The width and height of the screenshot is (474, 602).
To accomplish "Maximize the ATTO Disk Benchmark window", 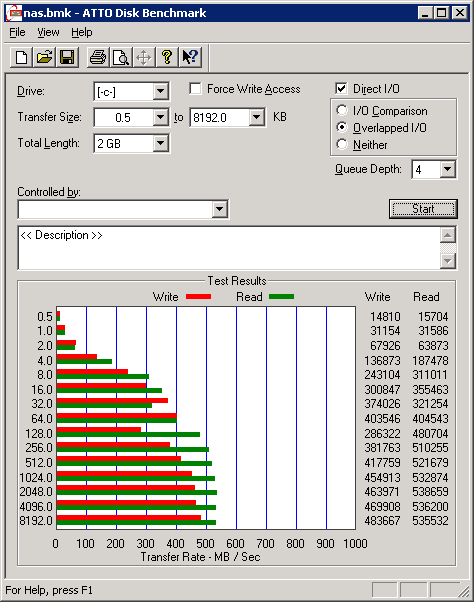I will coord(441,13).
